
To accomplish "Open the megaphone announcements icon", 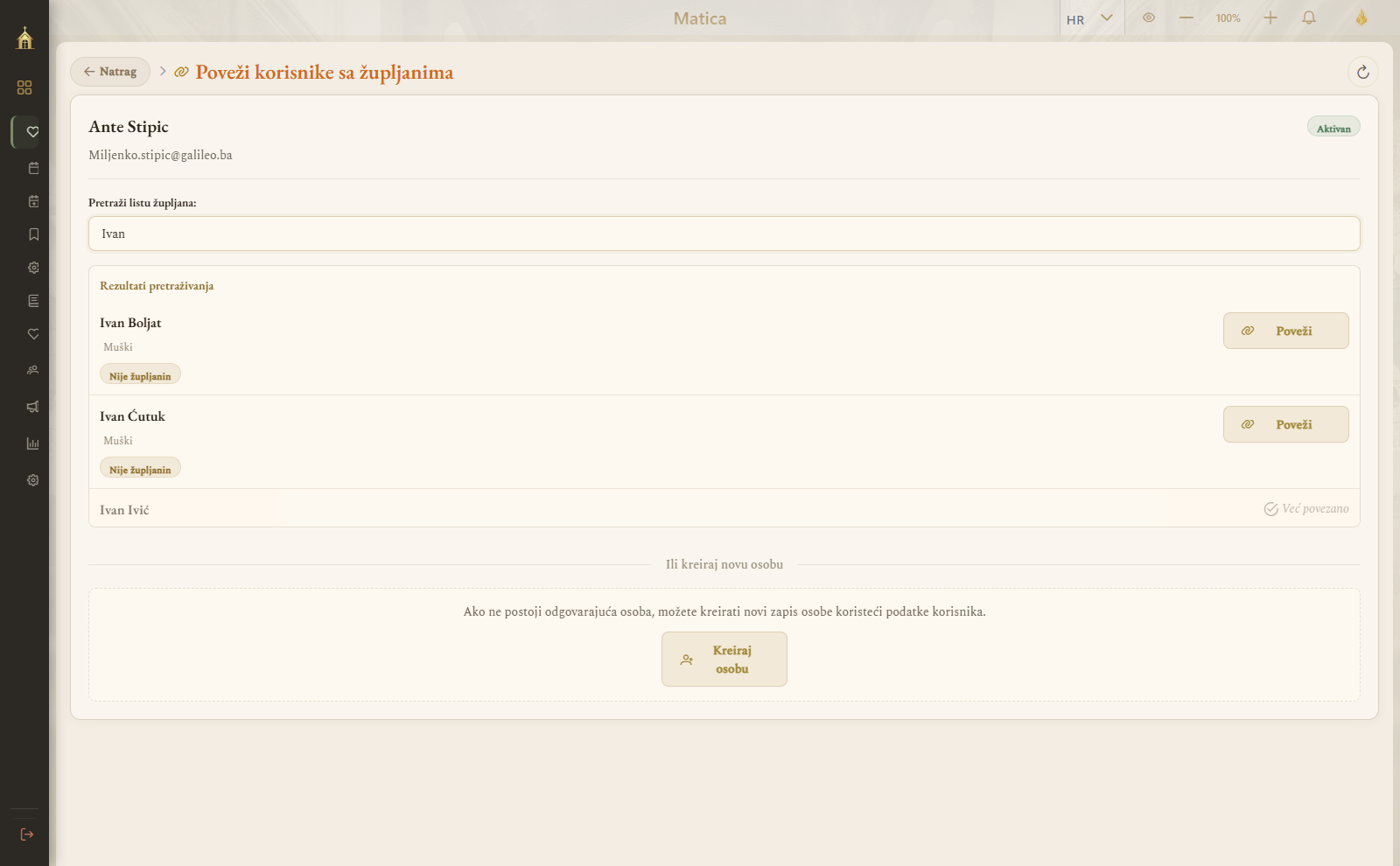I will (x=33, y=407).
